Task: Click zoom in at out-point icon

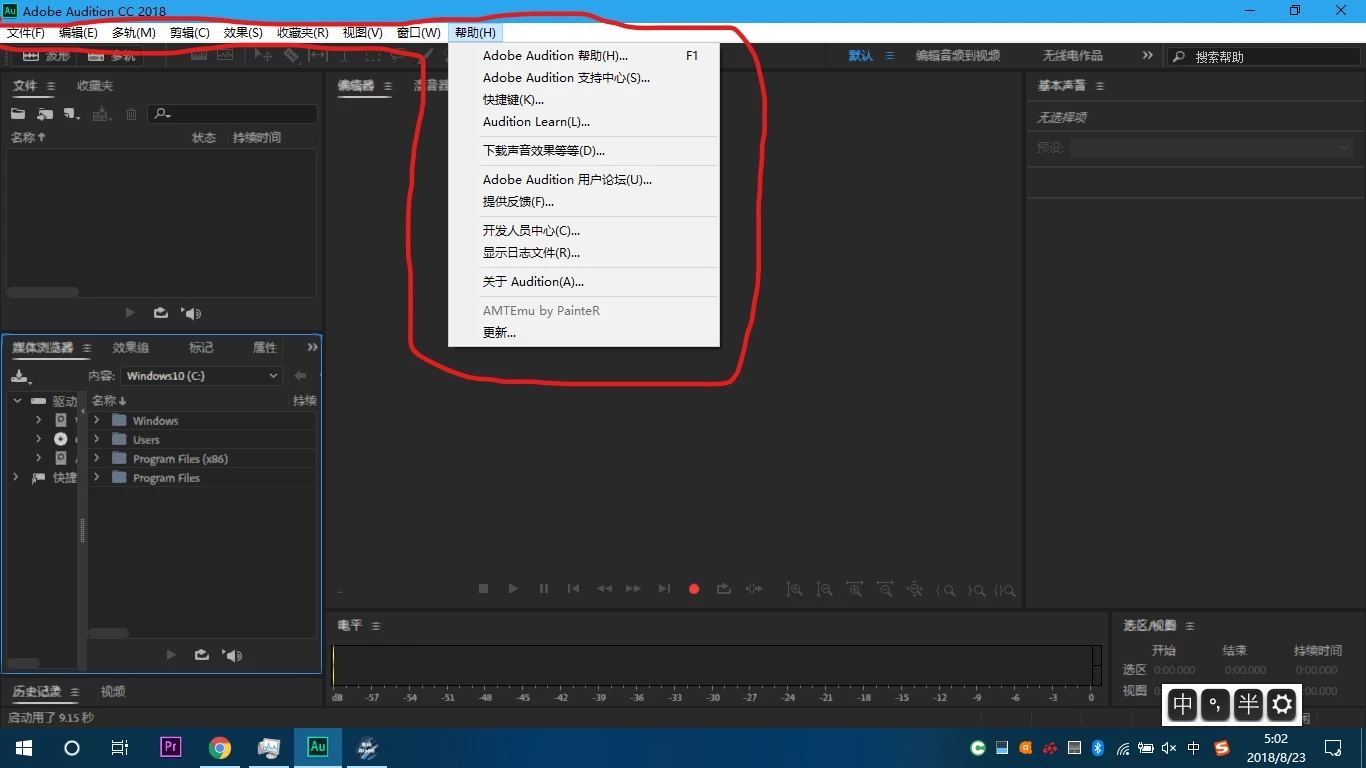Action: (x=976, y=590)
